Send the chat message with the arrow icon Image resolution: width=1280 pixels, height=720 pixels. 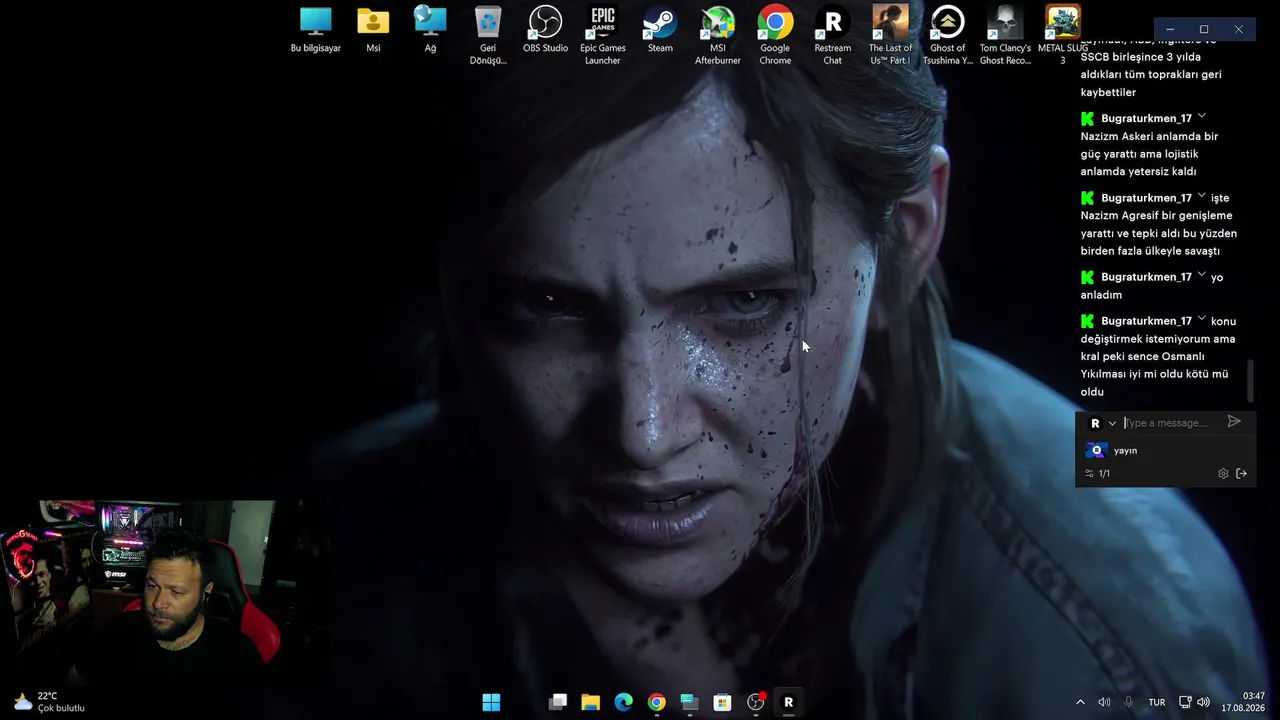[x=1234, y=422]
